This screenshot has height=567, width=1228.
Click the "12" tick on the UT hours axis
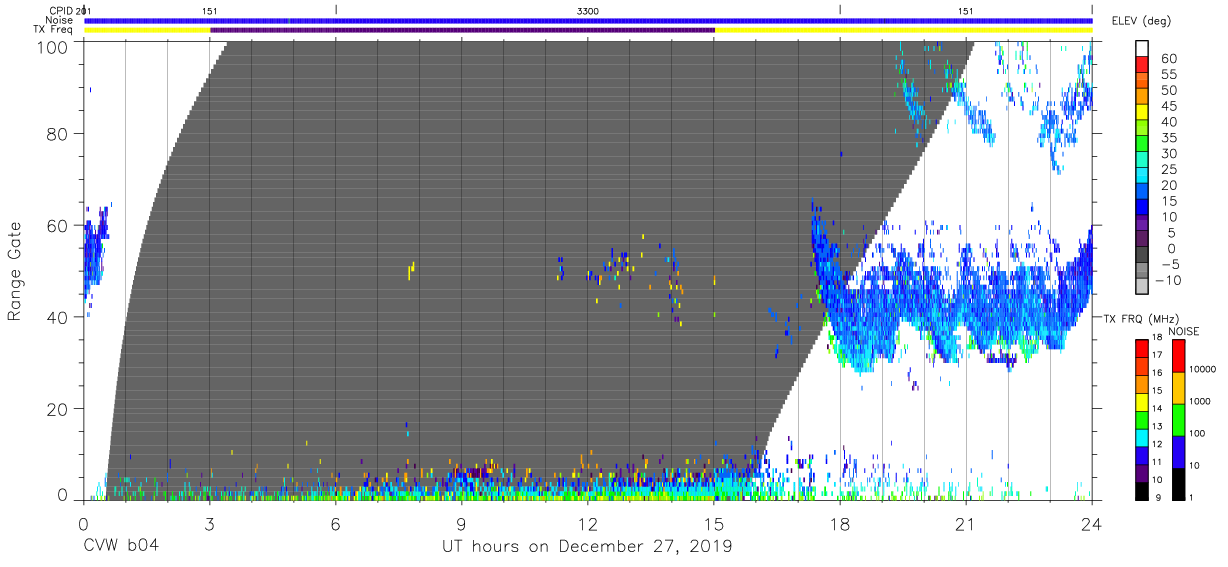(x=587, y=522)
